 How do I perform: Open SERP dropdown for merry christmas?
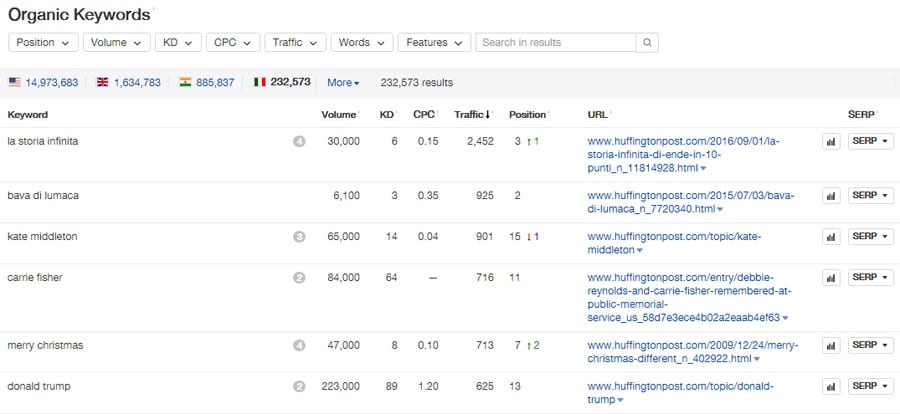(x=870, y=346)
